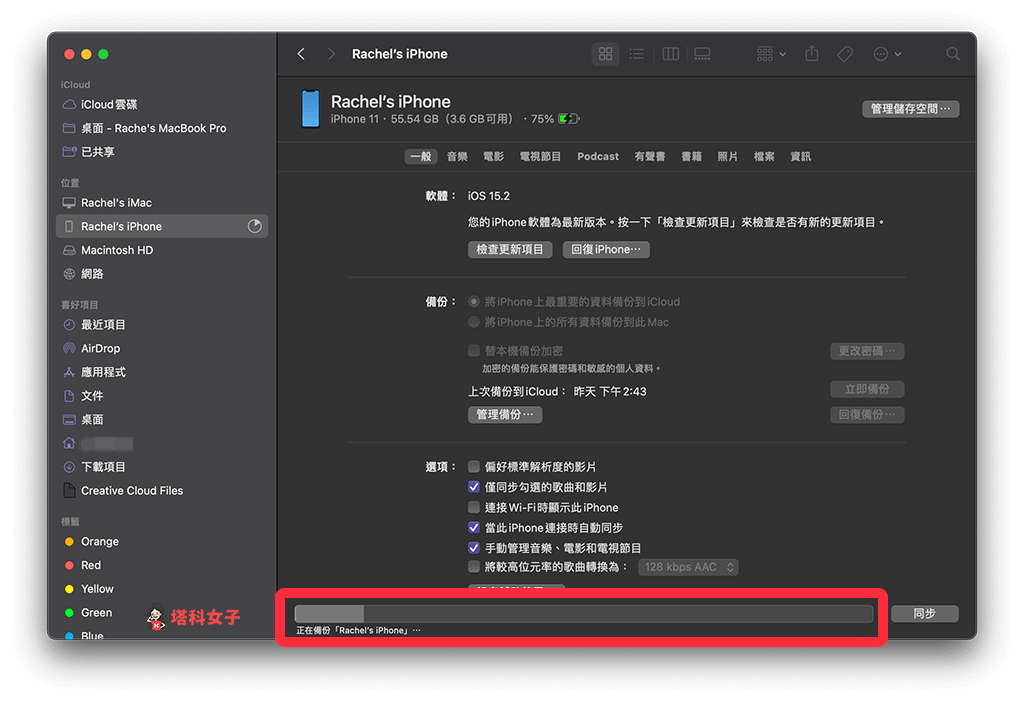Click sync progress icon beside Rachel's iPhone

pyautogui.click(x=255, y=226)
